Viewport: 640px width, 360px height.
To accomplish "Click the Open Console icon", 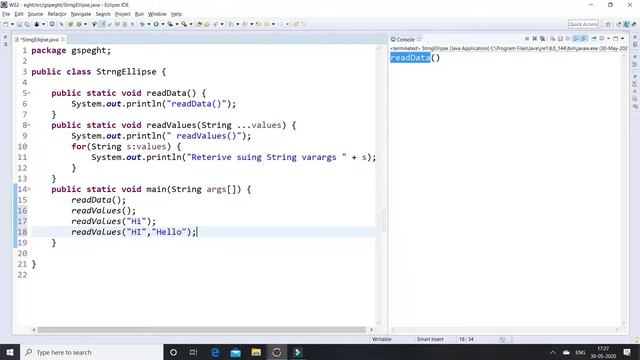I will coord(616,38).
